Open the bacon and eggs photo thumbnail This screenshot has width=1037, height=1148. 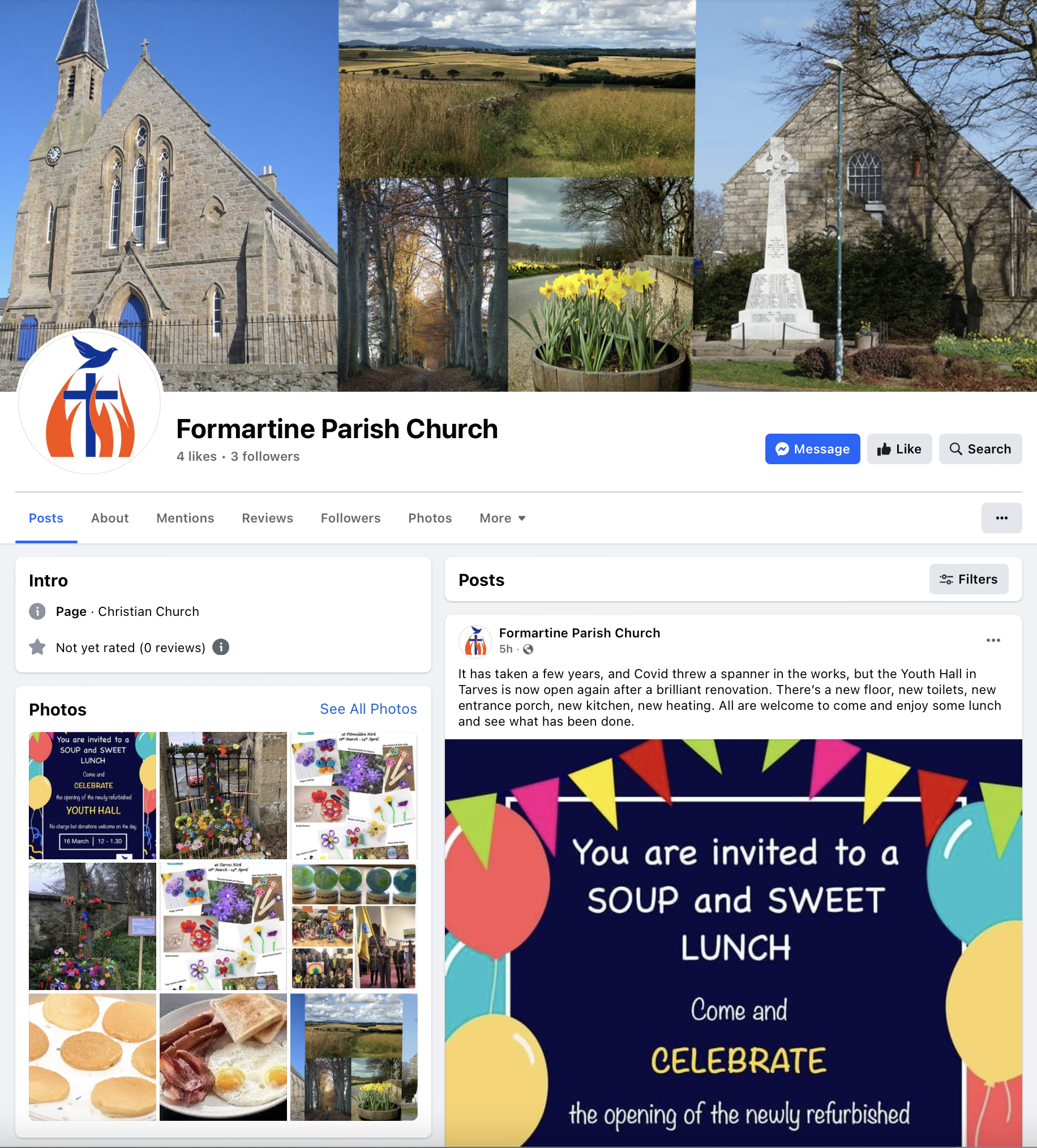point(222,1057)
